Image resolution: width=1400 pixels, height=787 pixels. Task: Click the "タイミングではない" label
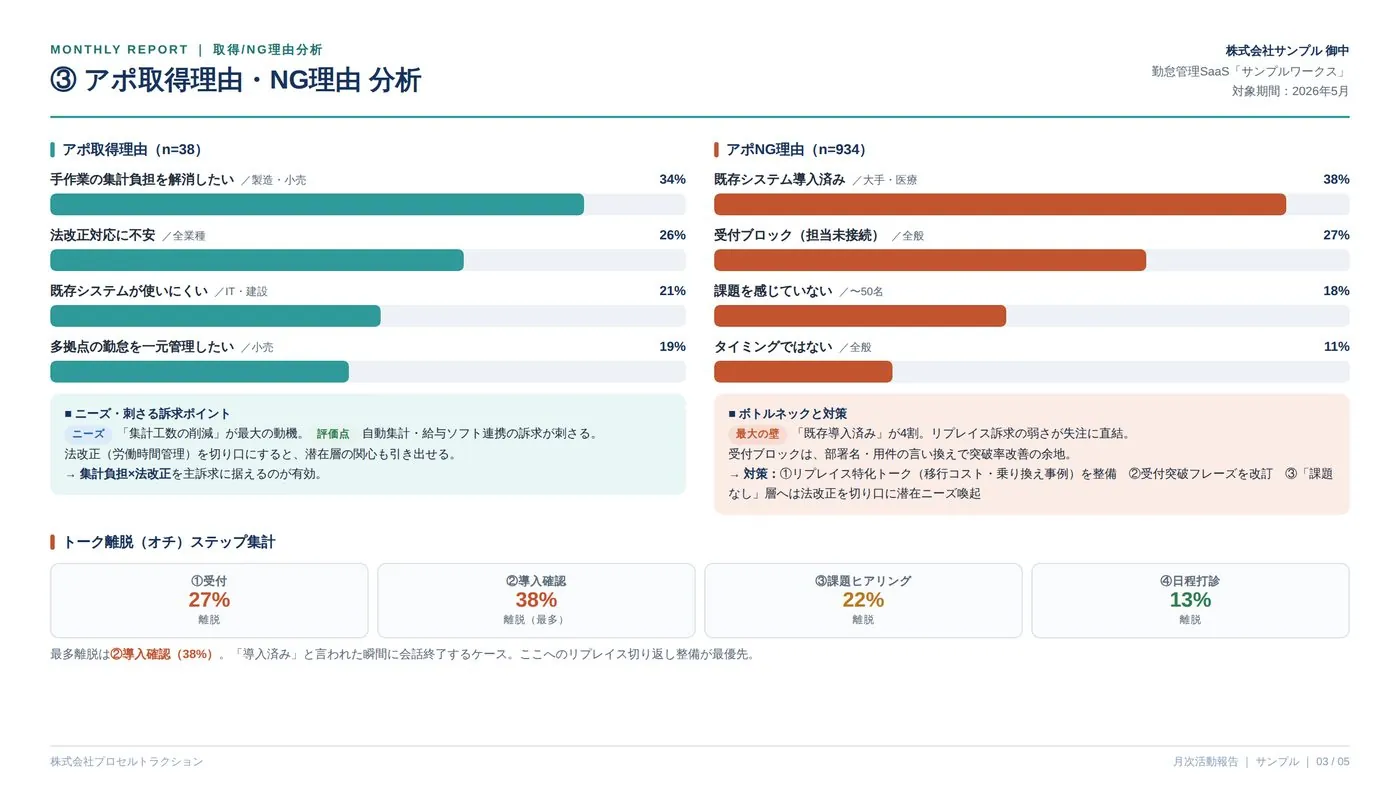pos(773,347)
